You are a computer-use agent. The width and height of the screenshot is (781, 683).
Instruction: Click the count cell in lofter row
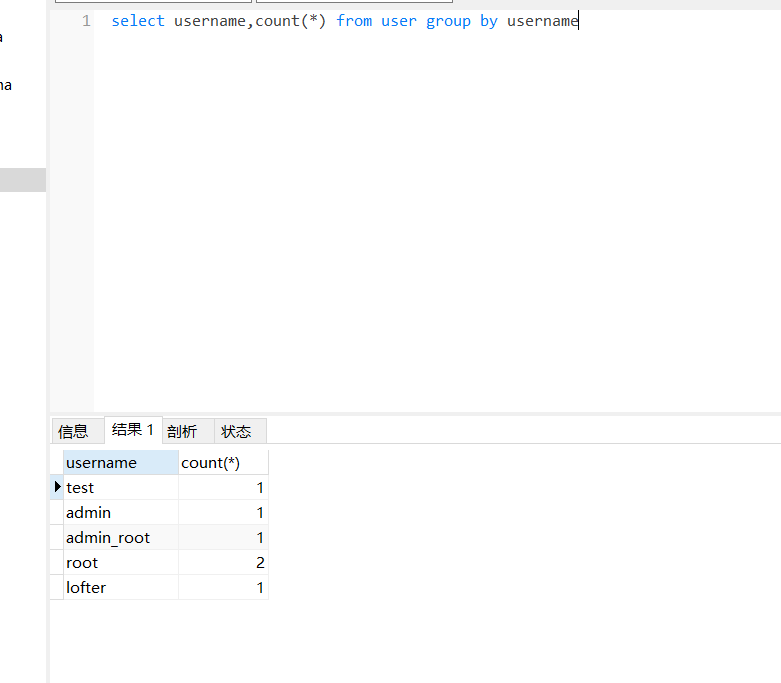point(223,587)
